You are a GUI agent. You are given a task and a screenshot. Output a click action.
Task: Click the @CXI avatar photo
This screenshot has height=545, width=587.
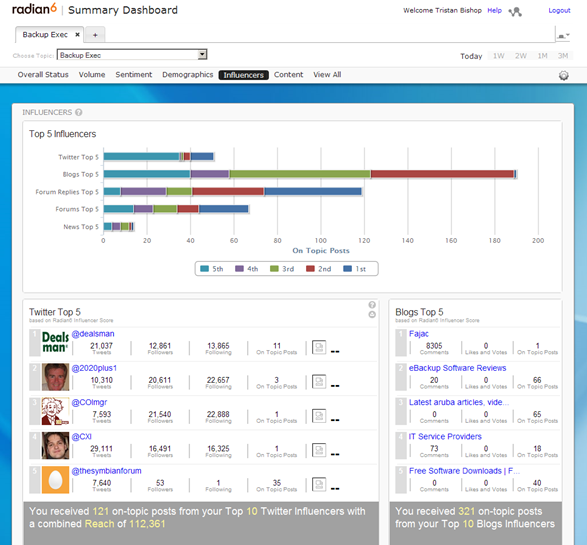(x=55, y=445)
